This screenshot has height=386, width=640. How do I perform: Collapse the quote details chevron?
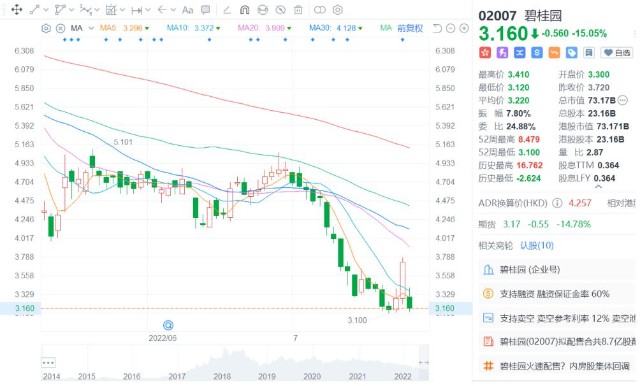[598, 187]
